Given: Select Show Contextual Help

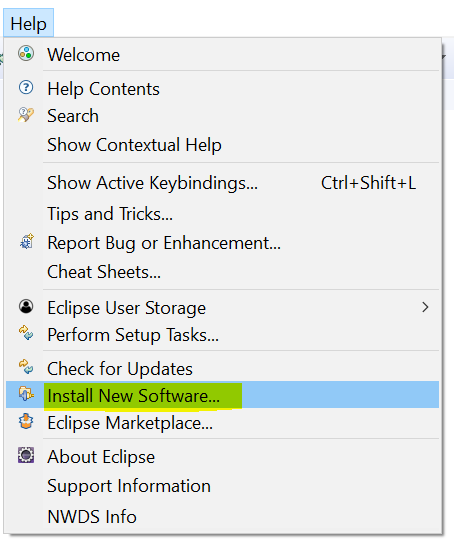Looking at the screenshot, I should click(222, 144).
